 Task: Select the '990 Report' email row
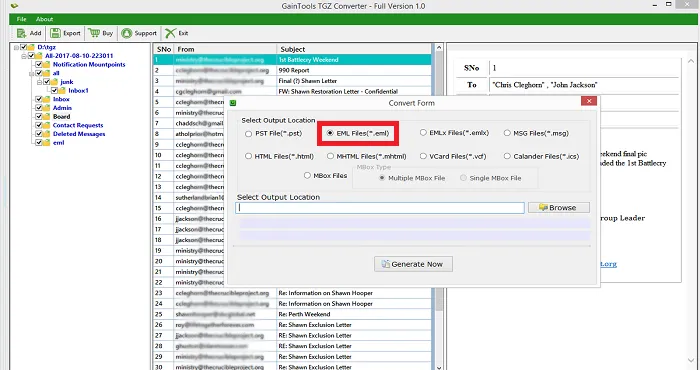pyautogui.click(x=293, y=70)
